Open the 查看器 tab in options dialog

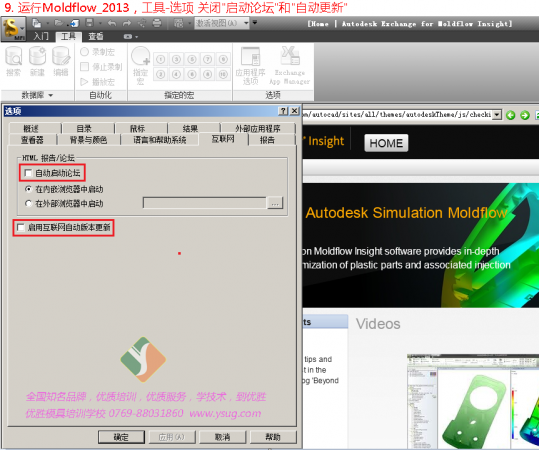(32, 140)
